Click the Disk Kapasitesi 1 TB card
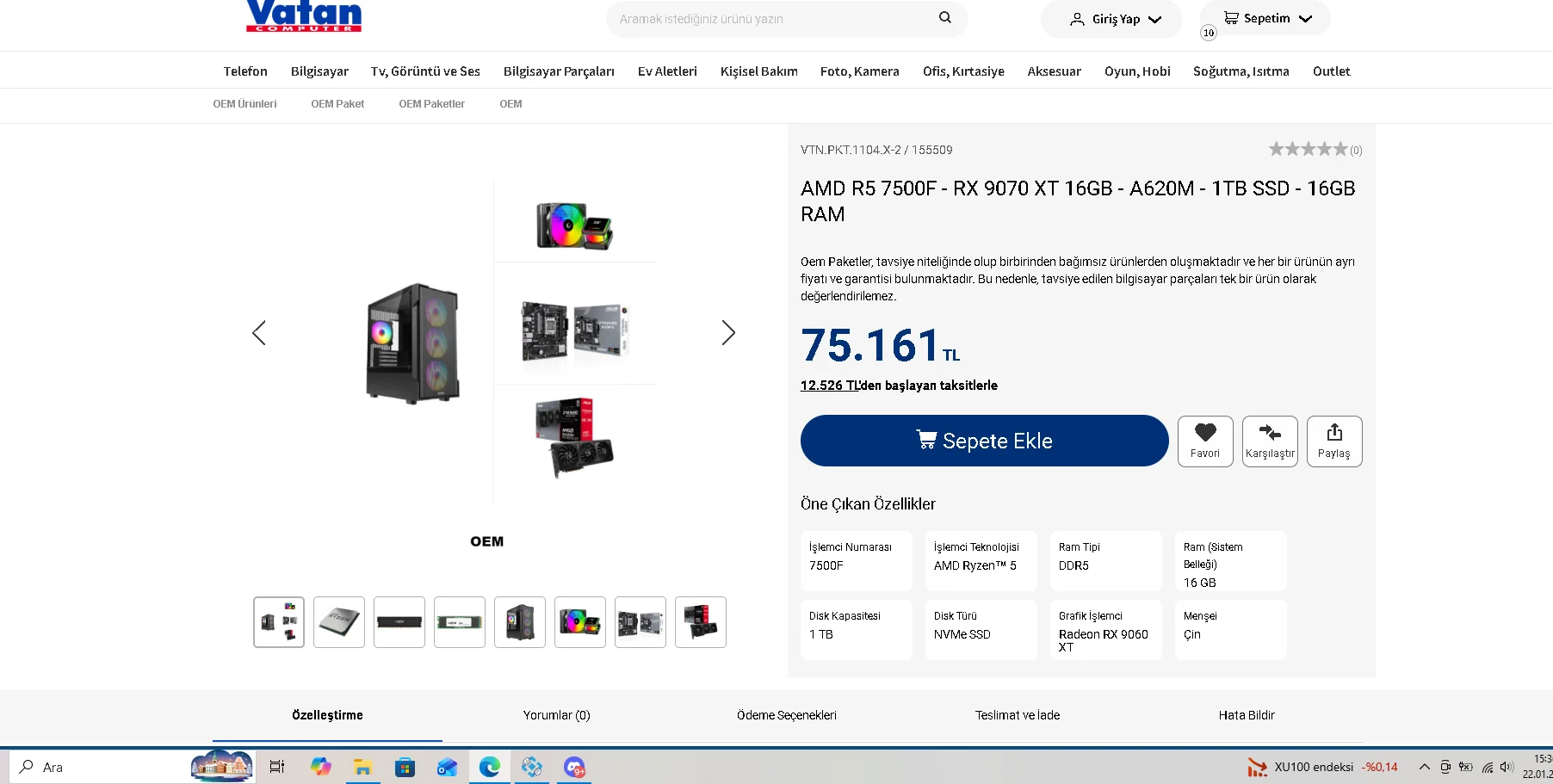The image size is (1553, 784). click(857, 630)
